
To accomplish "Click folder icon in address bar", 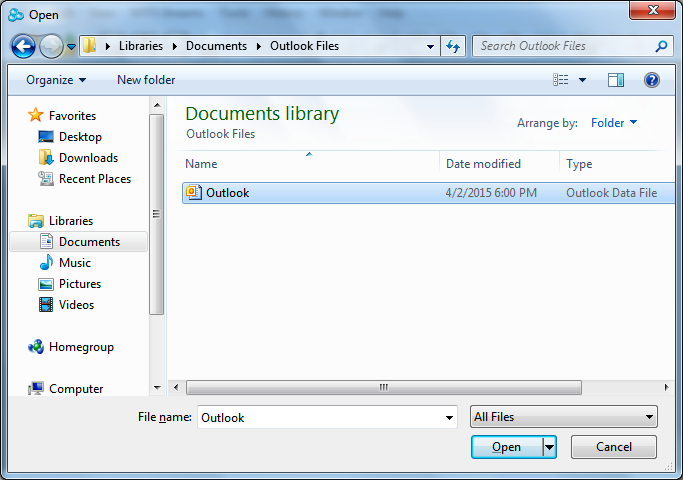I will pos(89,45).
